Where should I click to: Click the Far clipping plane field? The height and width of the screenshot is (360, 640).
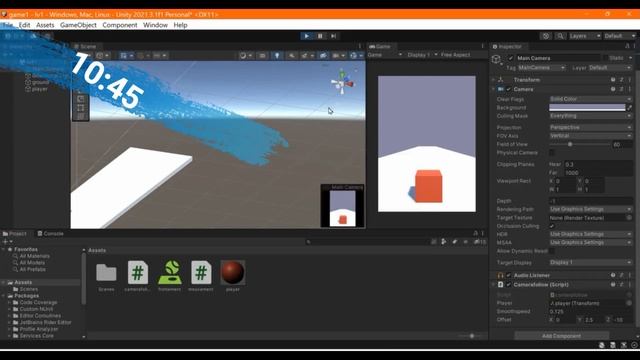(x=598, y=173)
